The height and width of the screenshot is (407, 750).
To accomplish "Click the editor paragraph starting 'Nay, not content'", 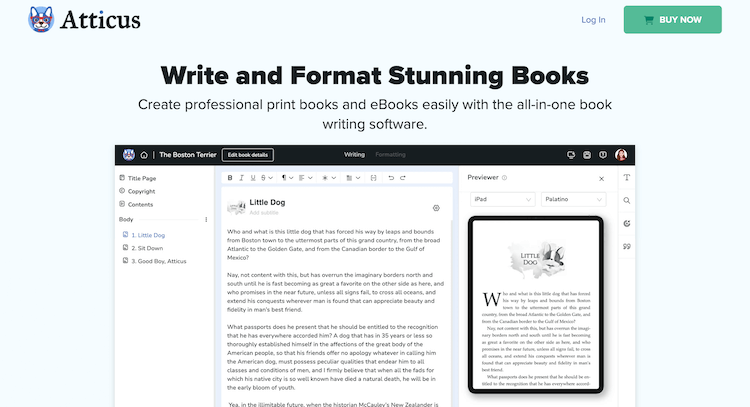I will [335, 292].
